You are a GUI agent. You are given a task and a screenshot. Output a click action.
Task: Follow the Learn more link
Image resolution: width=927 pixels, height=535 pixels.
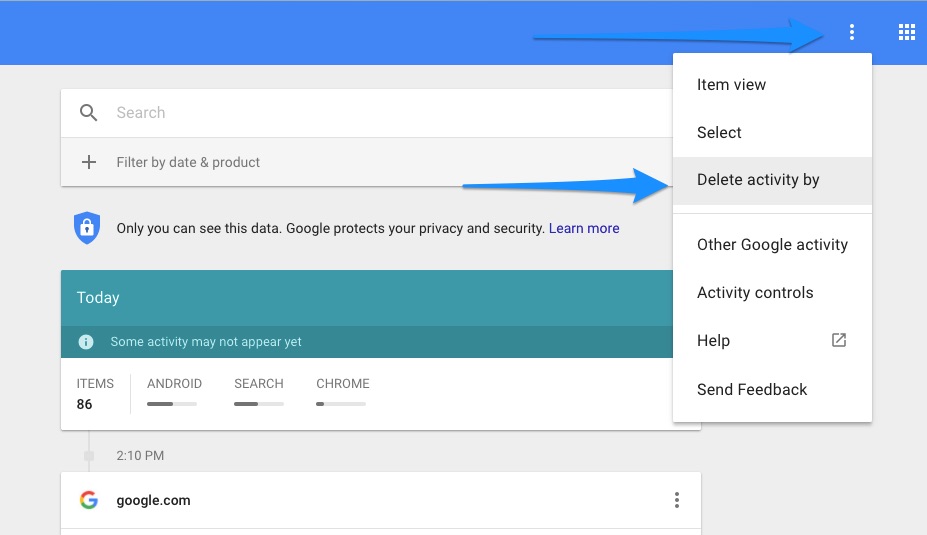(x=584, y=228)
